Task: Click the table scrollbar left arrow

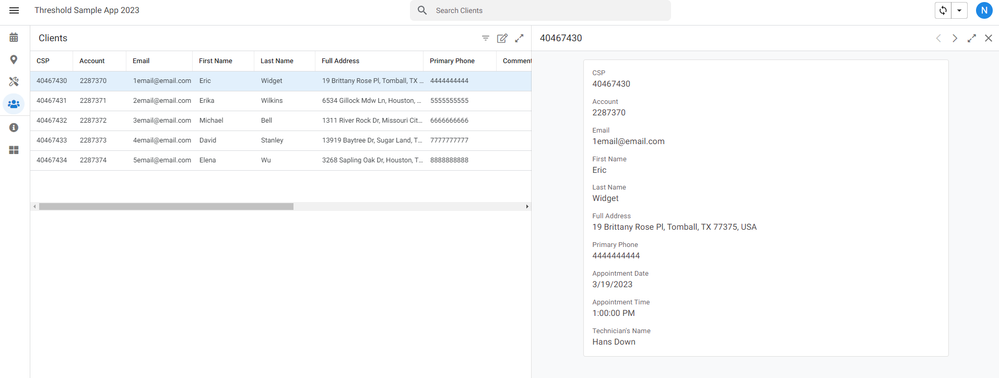Action: coord(34,207)
